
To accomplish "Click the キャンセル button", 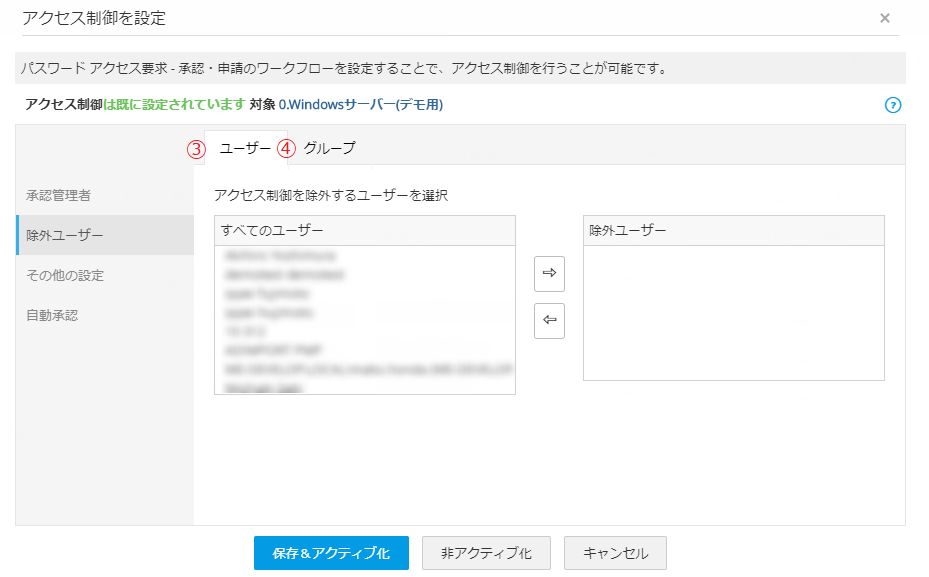I will click(615, 553).
